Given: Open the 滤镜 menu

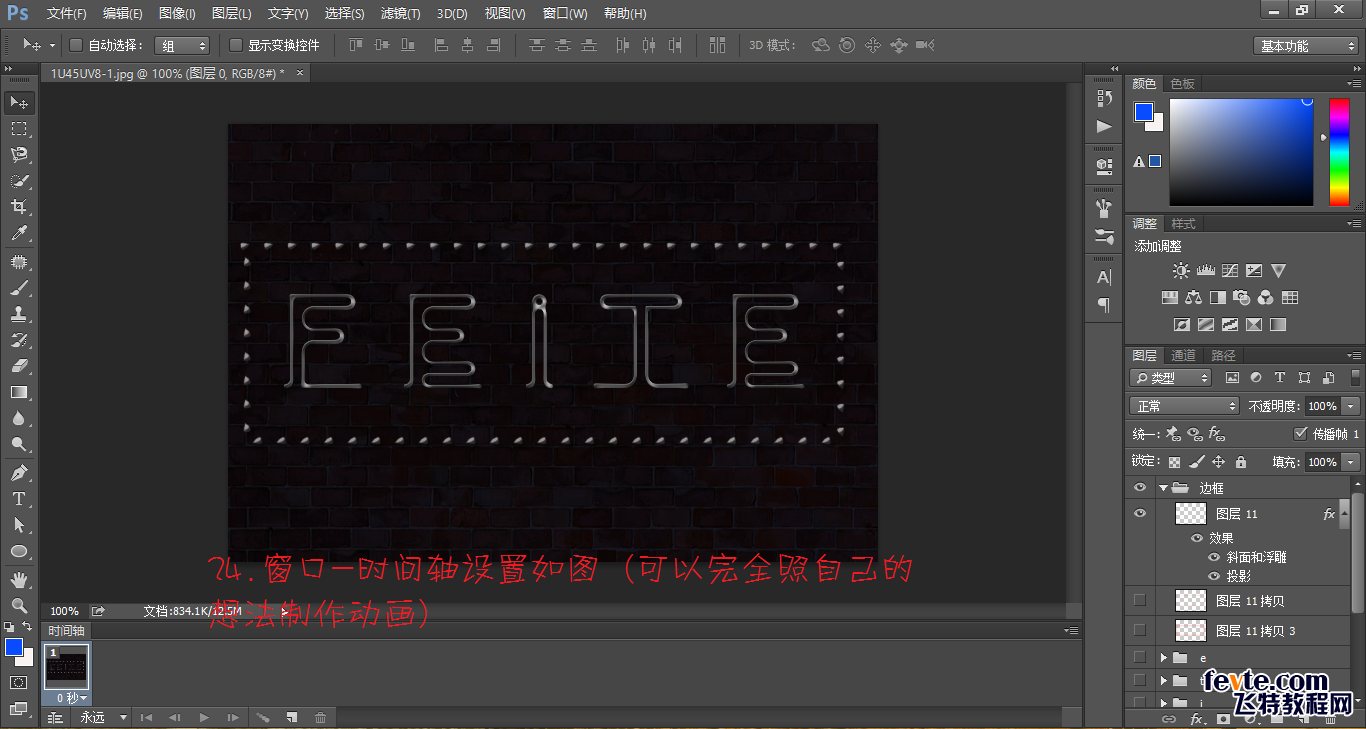Looking at the screenshot, I should pos(400,13).
